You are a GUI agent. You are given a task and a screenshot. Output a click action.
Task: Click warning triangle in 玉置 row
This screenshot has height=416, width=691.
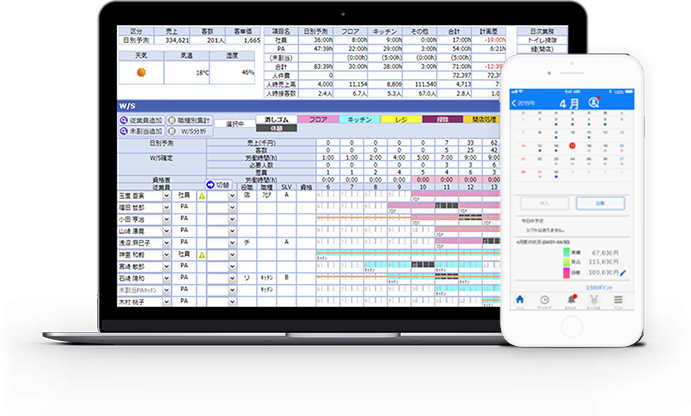tap(201, 197)
